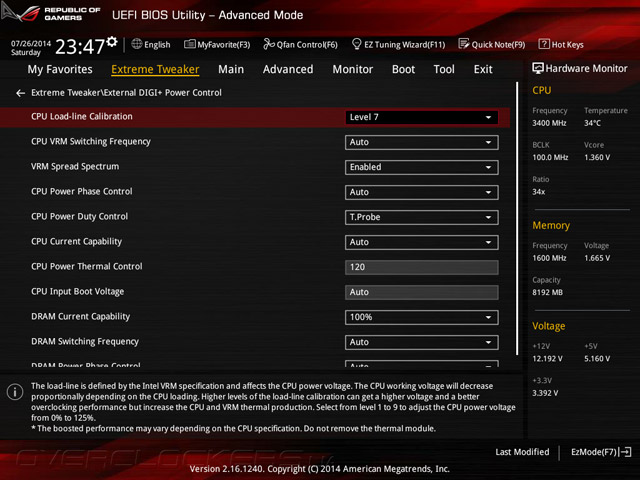640x480 pixels.
Task: Go back using the left arrow icon
Action: 20,93
